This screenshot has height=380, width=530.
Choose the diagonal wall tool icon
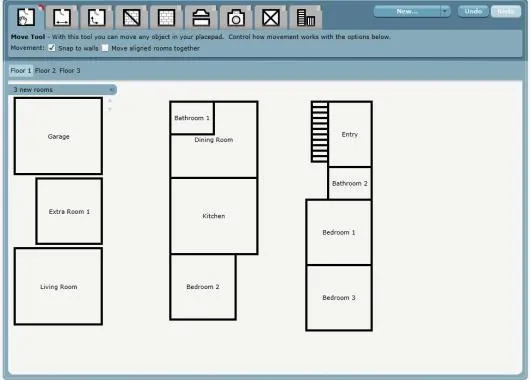[x=131, y=18]
